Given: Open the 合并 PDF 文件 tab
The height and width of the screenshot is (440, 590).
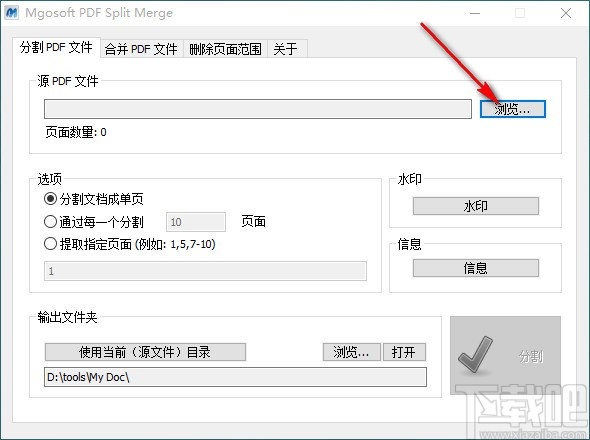Looking at the screenshot, I should (x=141, y=49).
